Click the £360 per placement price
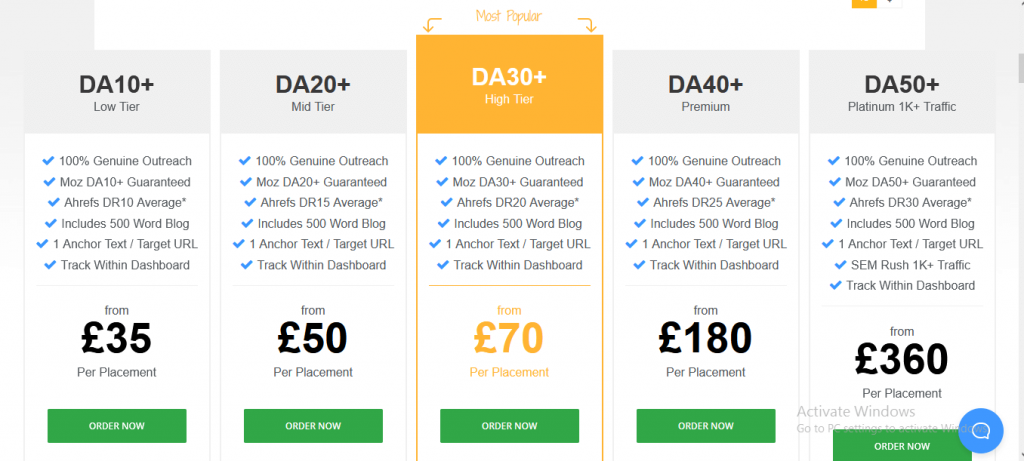This screenshot has width=1024, height=461. point(902,359)
